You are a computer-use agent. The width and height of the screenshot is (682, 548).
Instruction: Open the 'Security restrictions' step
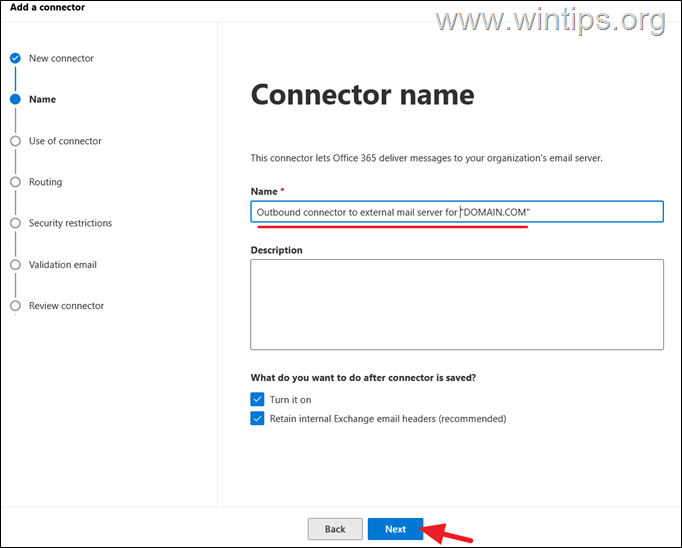click(x=70, y=223)
